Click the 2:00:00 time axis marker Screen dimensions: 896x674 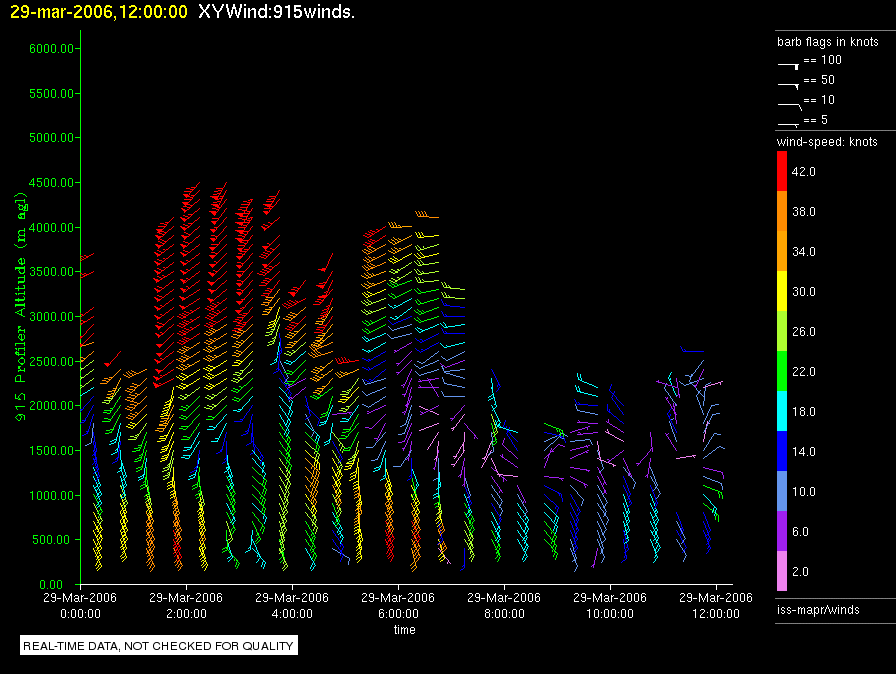point(186,614)
